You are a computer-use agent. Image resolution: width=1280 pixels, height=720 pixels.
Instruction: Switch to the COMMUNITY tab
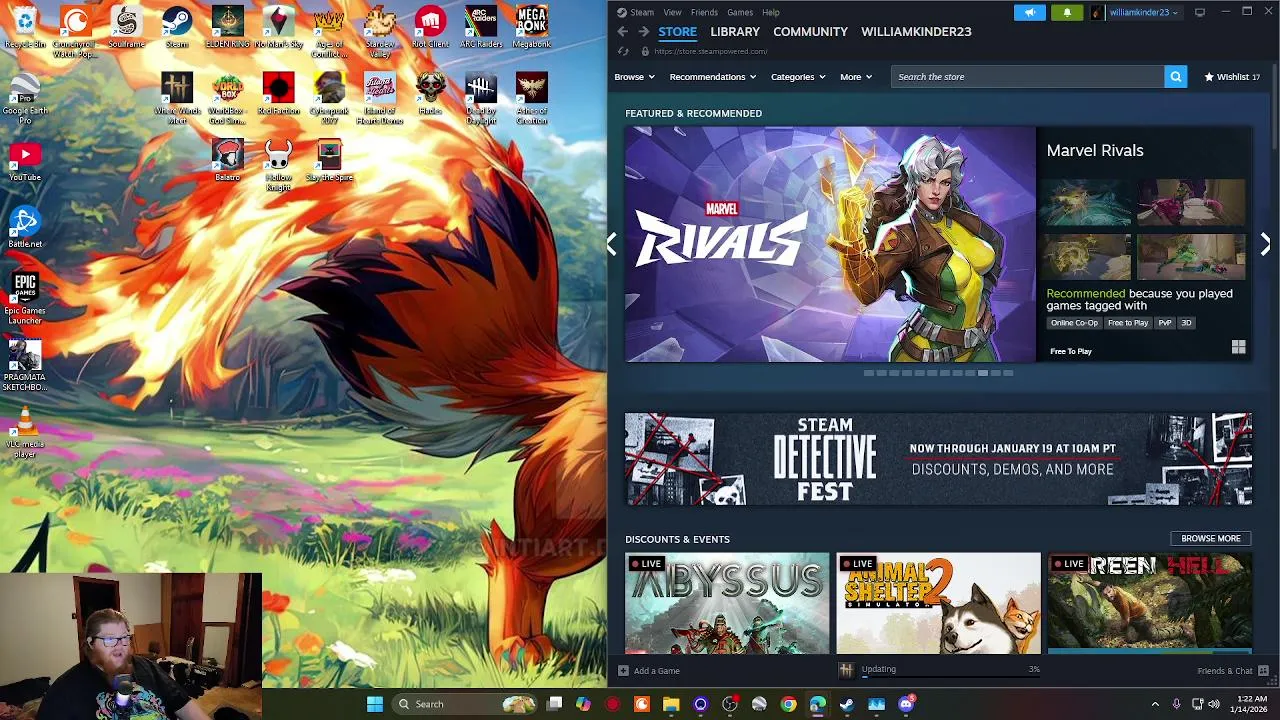810,32
